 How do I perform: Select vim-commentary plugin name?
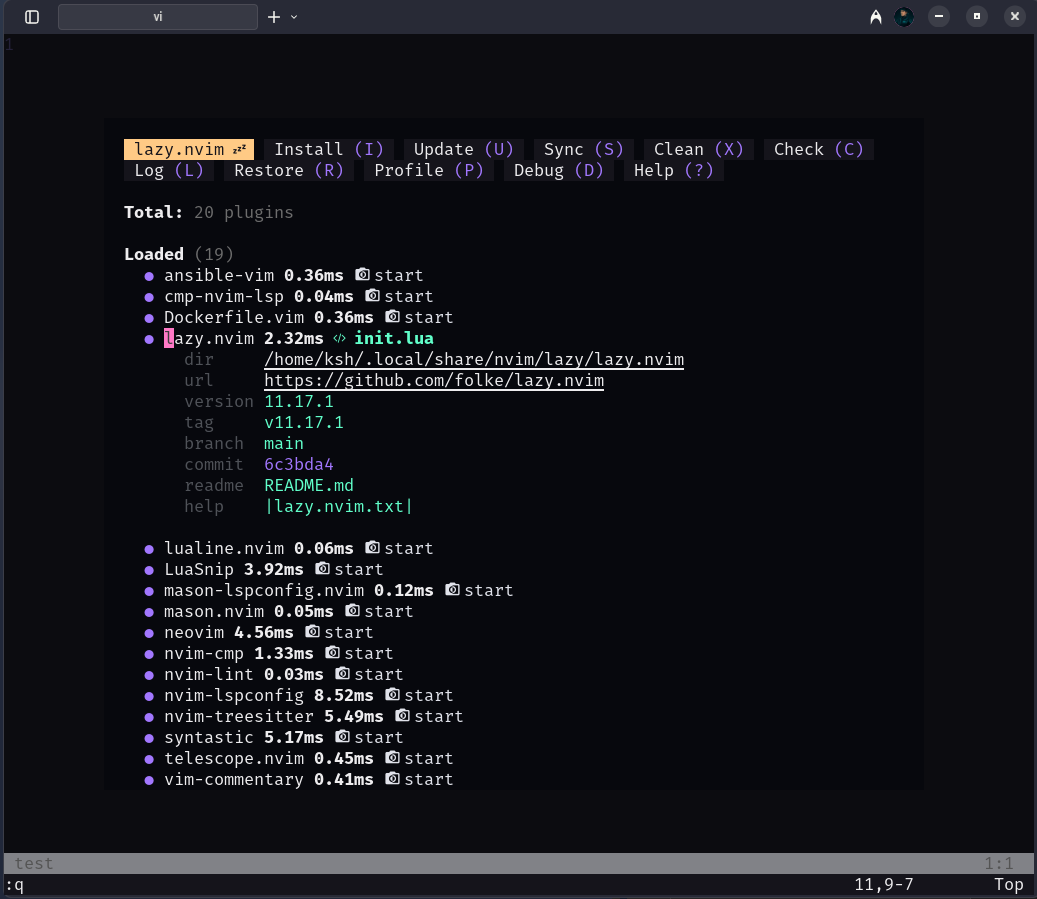point(234,780)
